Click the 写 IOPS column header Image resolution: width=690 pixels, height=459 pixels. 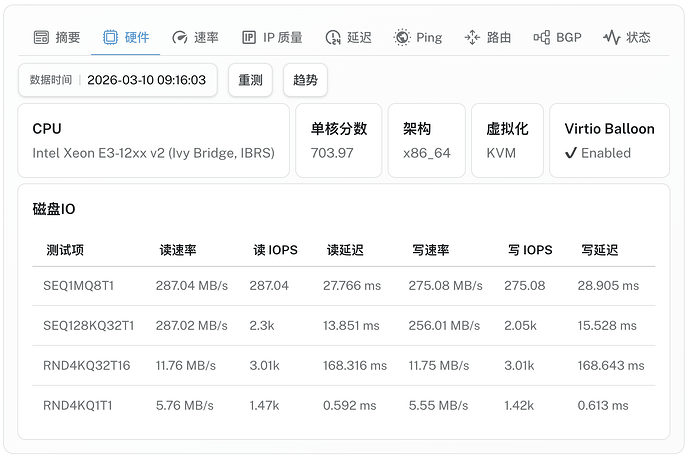click(530, 250)
